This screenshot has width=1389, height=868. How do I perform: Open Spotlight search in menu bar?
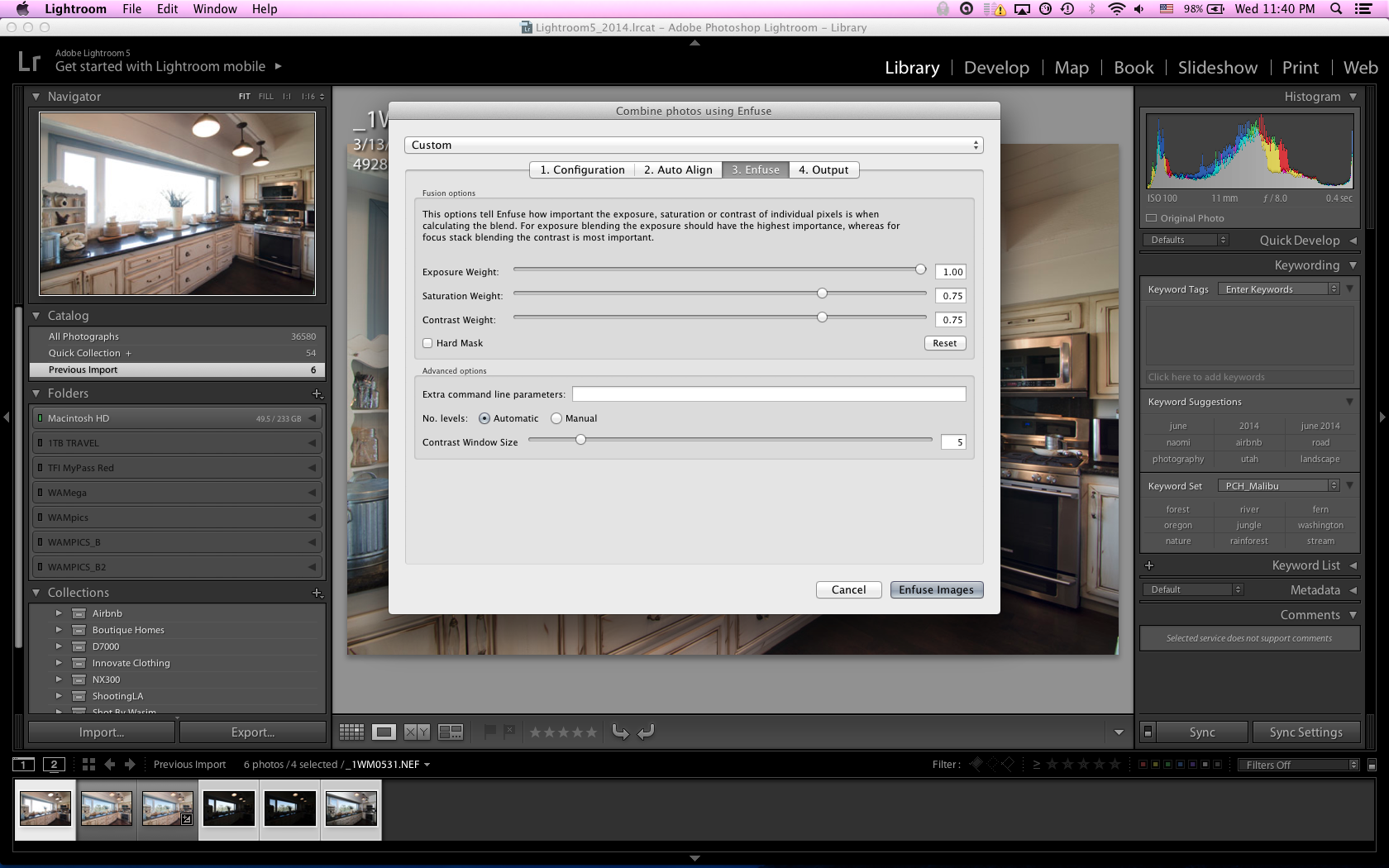(x=1335, y=9)
